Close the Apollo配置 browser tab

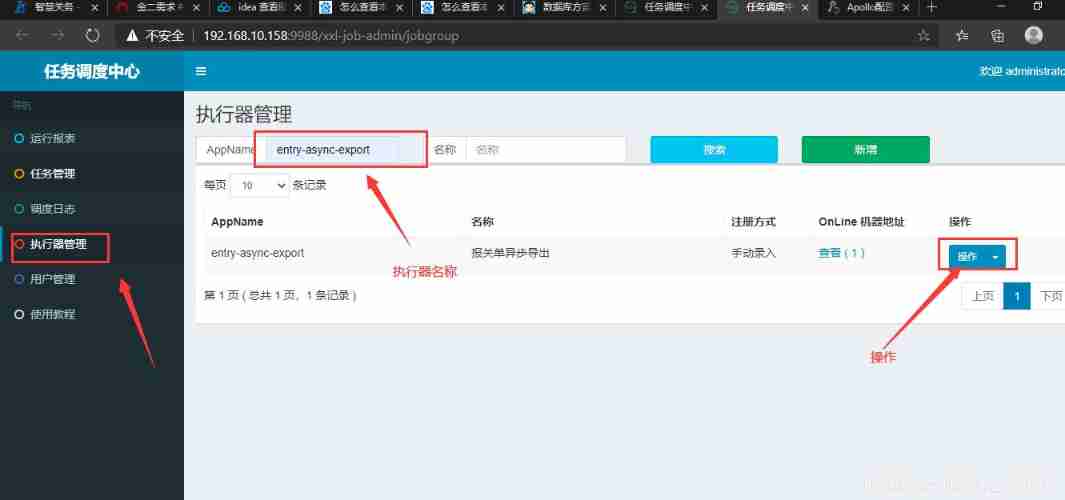tap(906, 7)
